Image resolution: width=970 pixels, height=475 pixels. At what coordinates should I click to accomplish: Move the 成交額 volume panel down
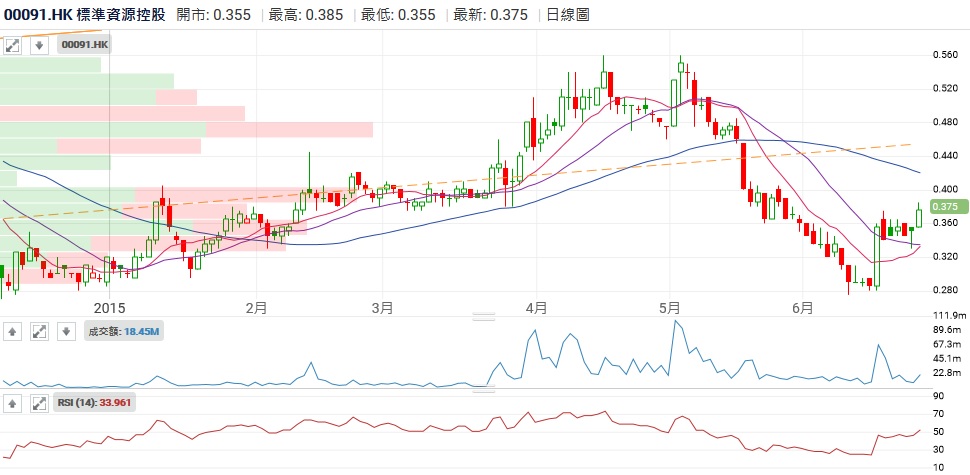coord(66,331)
